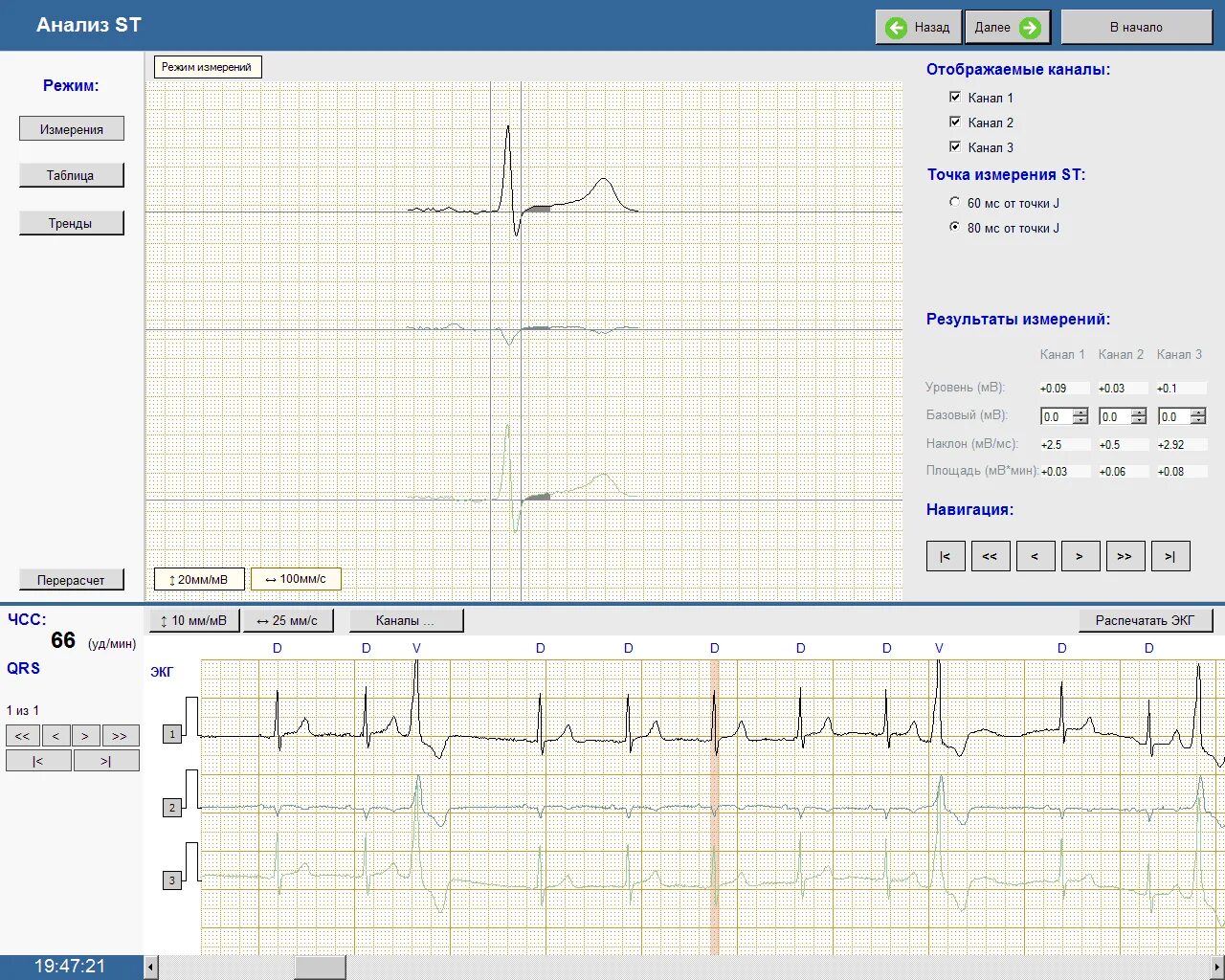Toggle Канал 3 checkbox
Image resolution: width=1225 pixels, height=980 pixels.
(955, 146)
